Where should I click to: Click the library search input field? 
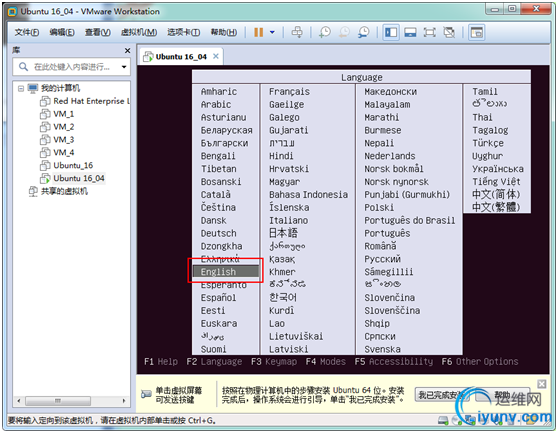(x=72, y=67)
